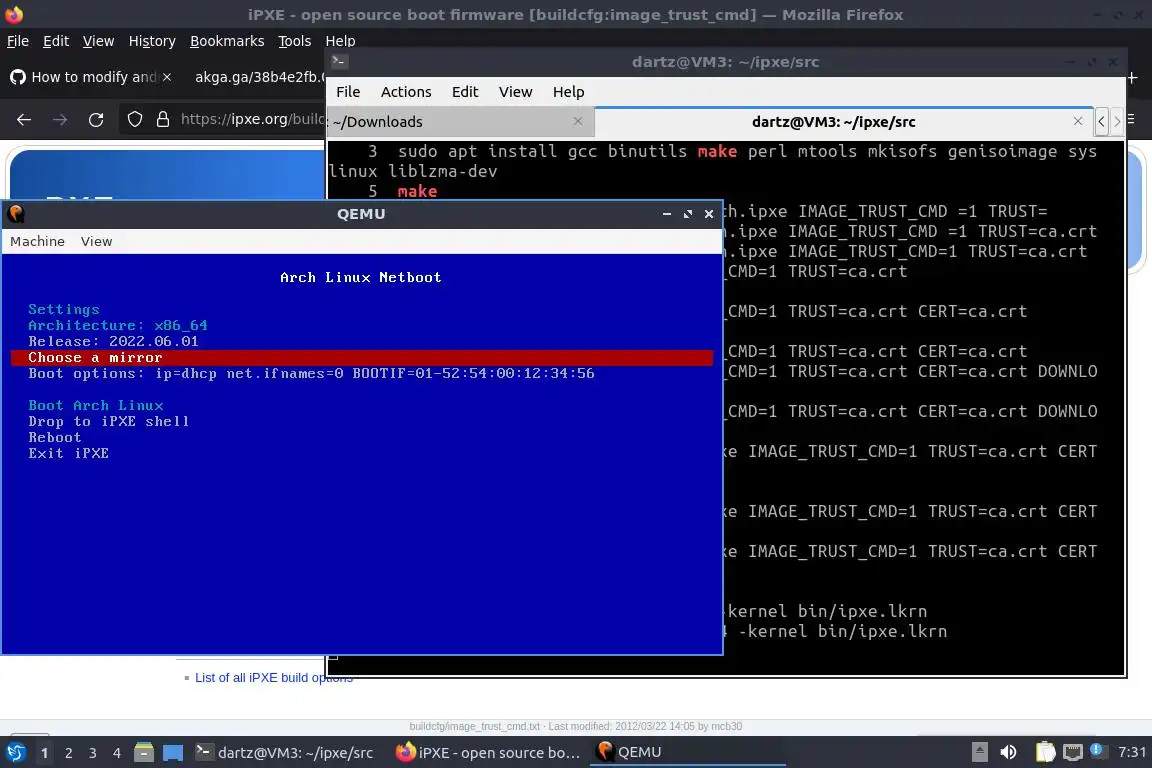Image resolution: width=1152 pixels, height=768 pixels.
Task: Open QEMU View menu
Action: [96, 242]
